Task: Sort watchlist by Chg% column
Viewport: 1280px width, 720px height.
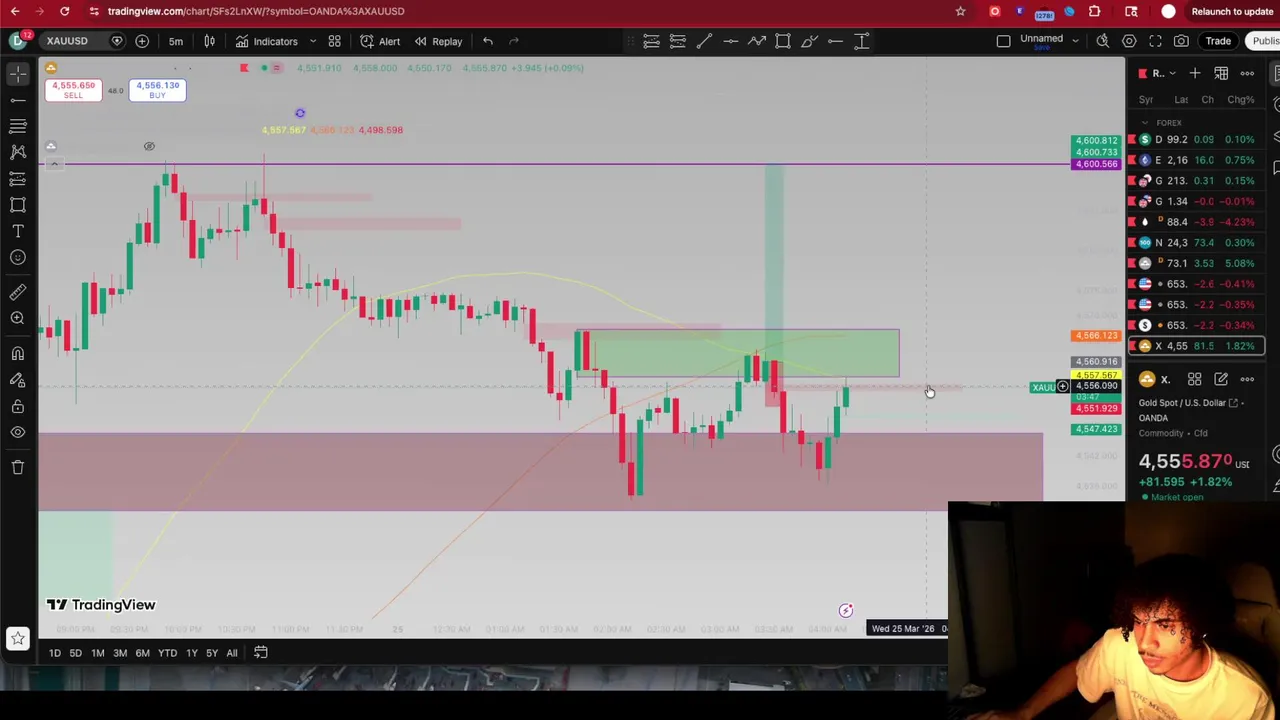Action: pyautogui.click(x=1240, y=100)
